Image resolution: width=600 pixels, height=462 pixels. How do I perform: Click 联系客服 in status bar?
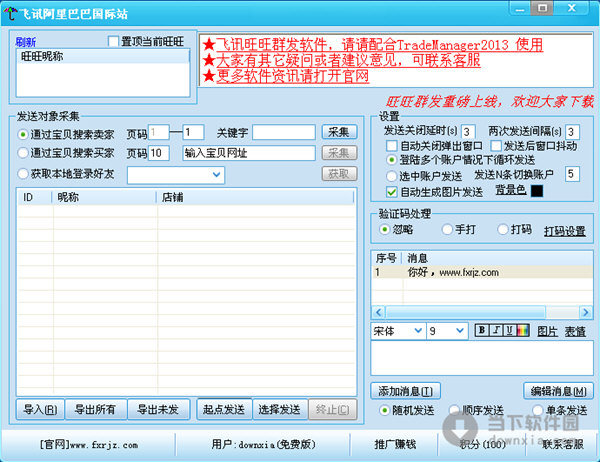(x=562, y=444)
